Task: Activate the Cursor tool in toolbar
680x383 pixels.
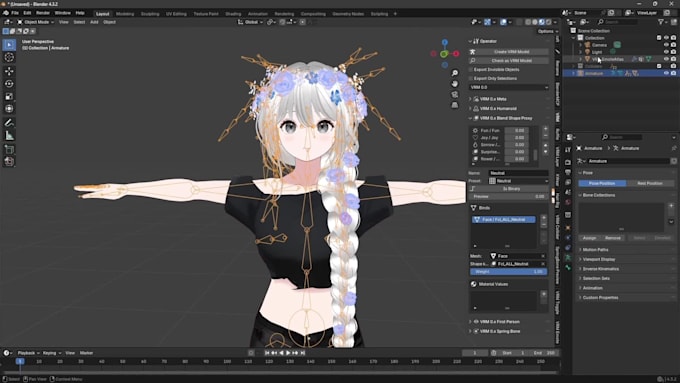Action: point(9,57)
